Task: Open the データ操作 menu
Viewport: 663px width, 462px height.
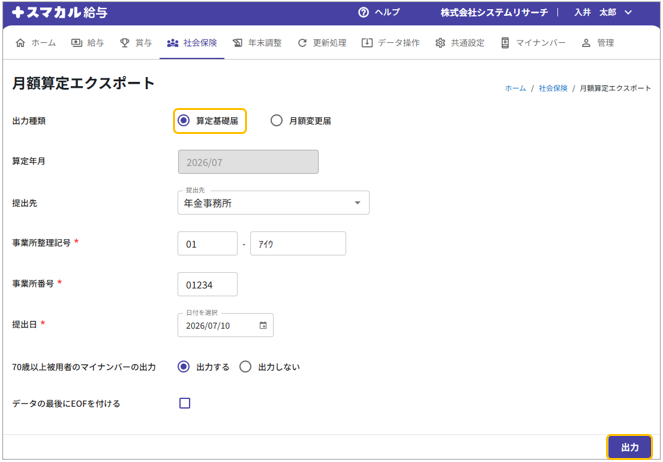Action: [x=391, y=43]
